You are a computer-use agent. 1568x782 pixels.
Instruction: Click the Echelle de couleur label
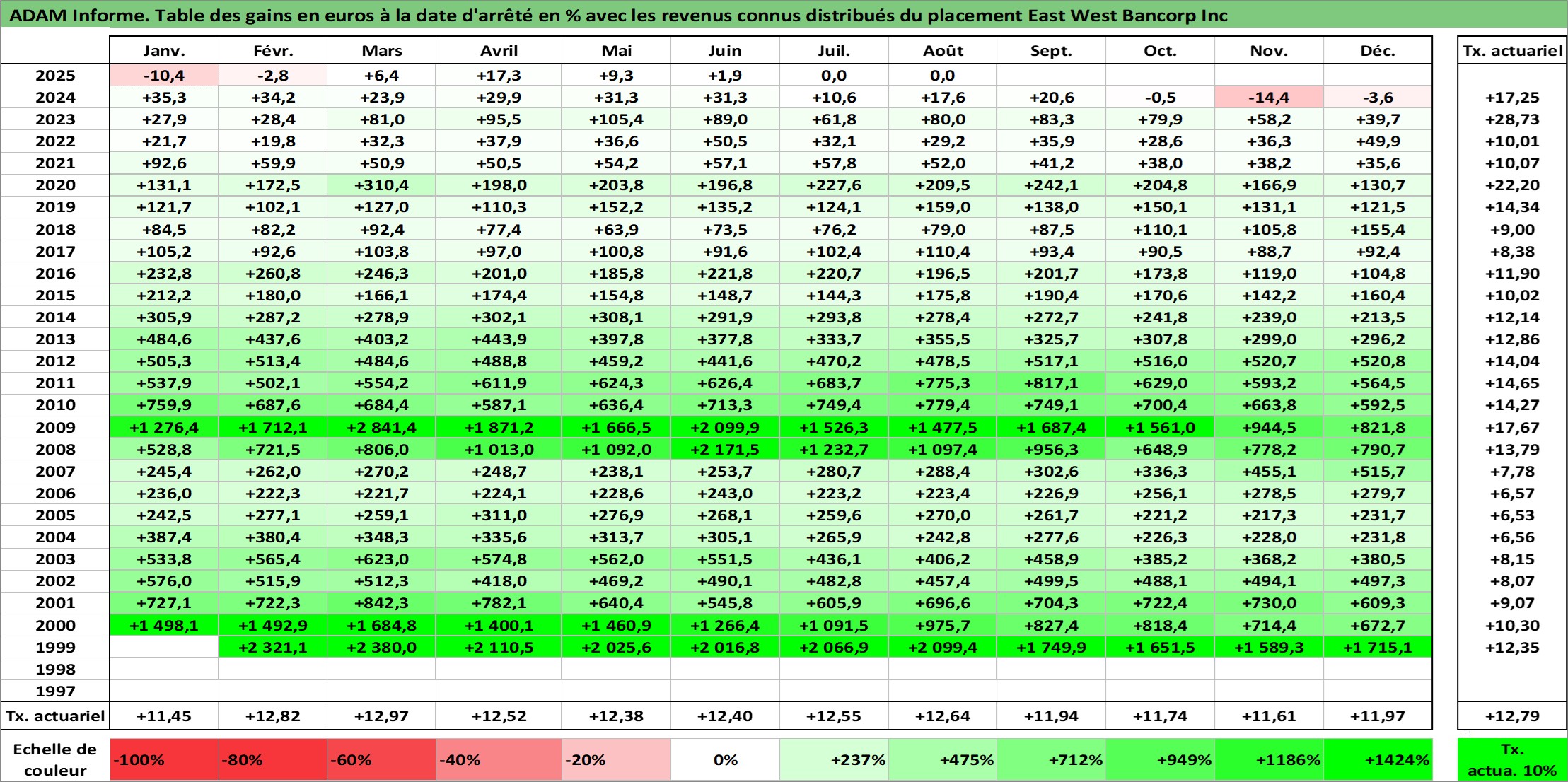[55, 760]
